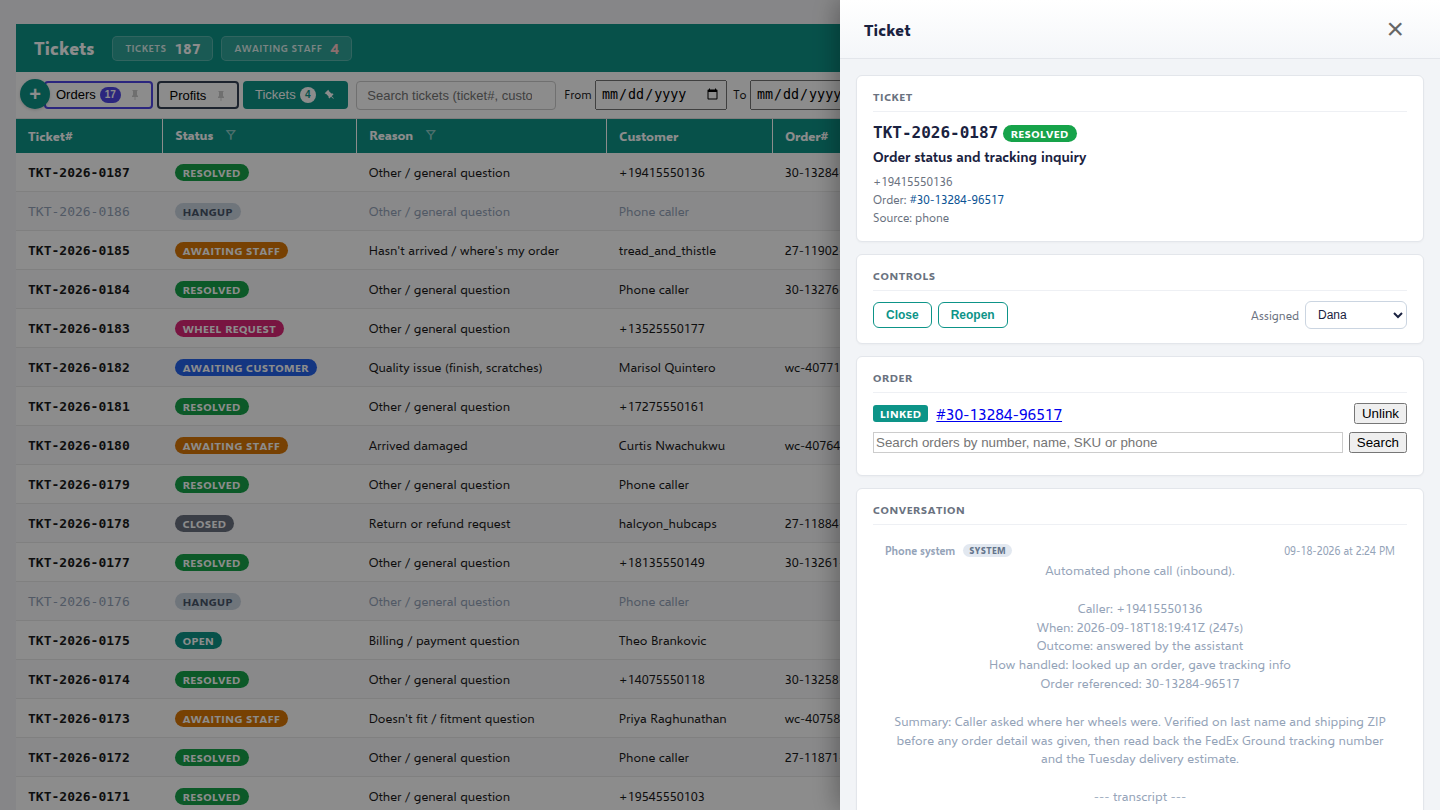
Task: Click the pin icon on the Profits tab
Action: click(x=221, y=96)
